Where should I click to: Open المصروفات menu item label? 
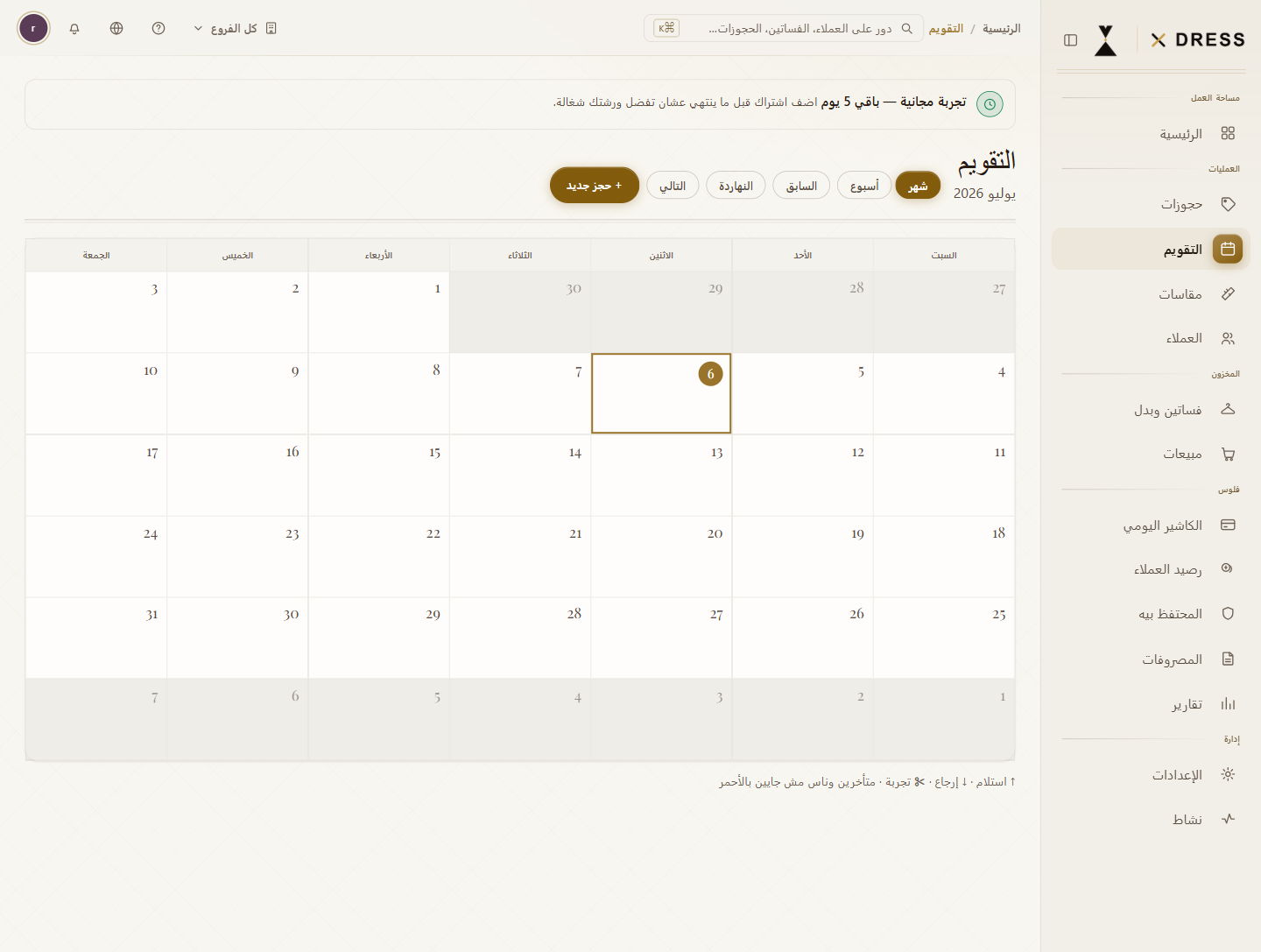(x=1172, y=659)
